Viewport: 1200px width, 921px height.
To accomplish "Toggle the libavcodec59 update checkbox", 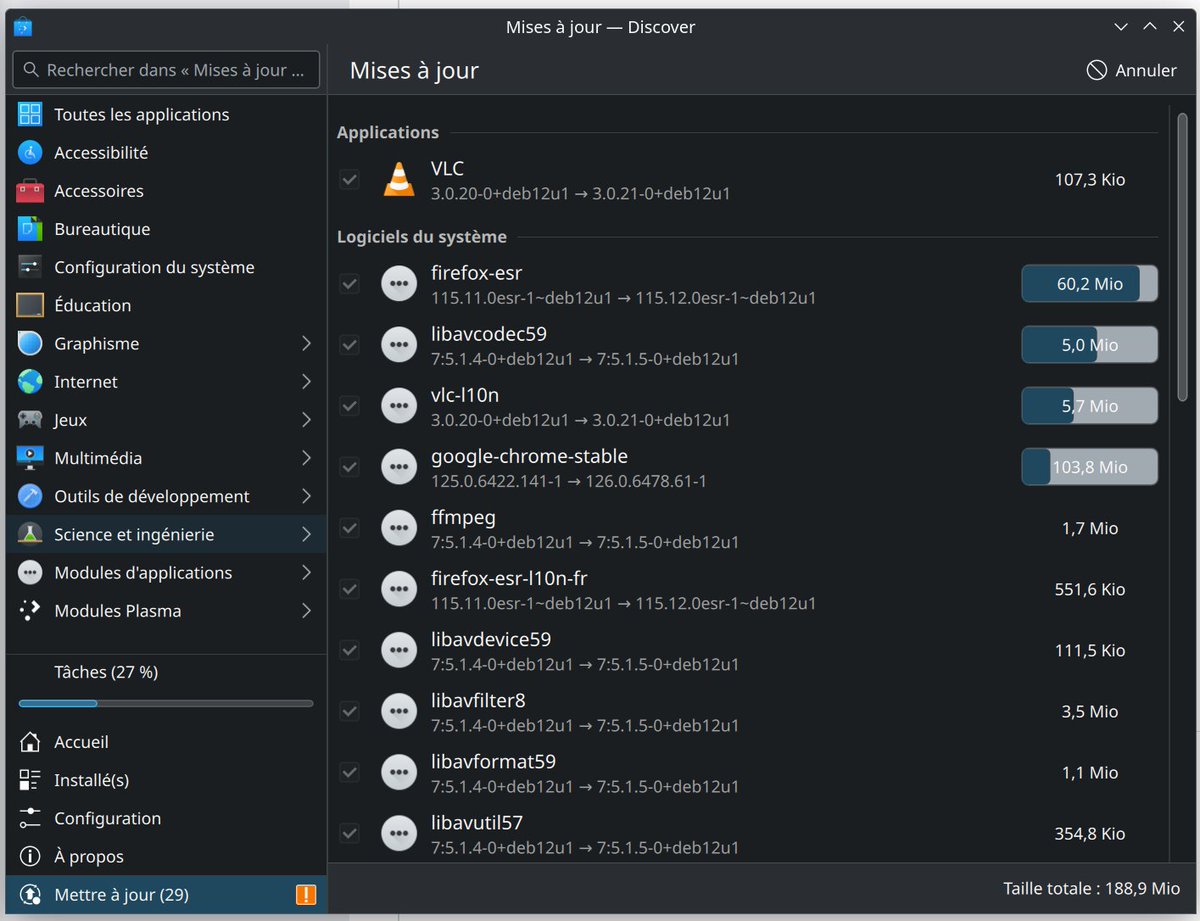I will pos(349,345).
